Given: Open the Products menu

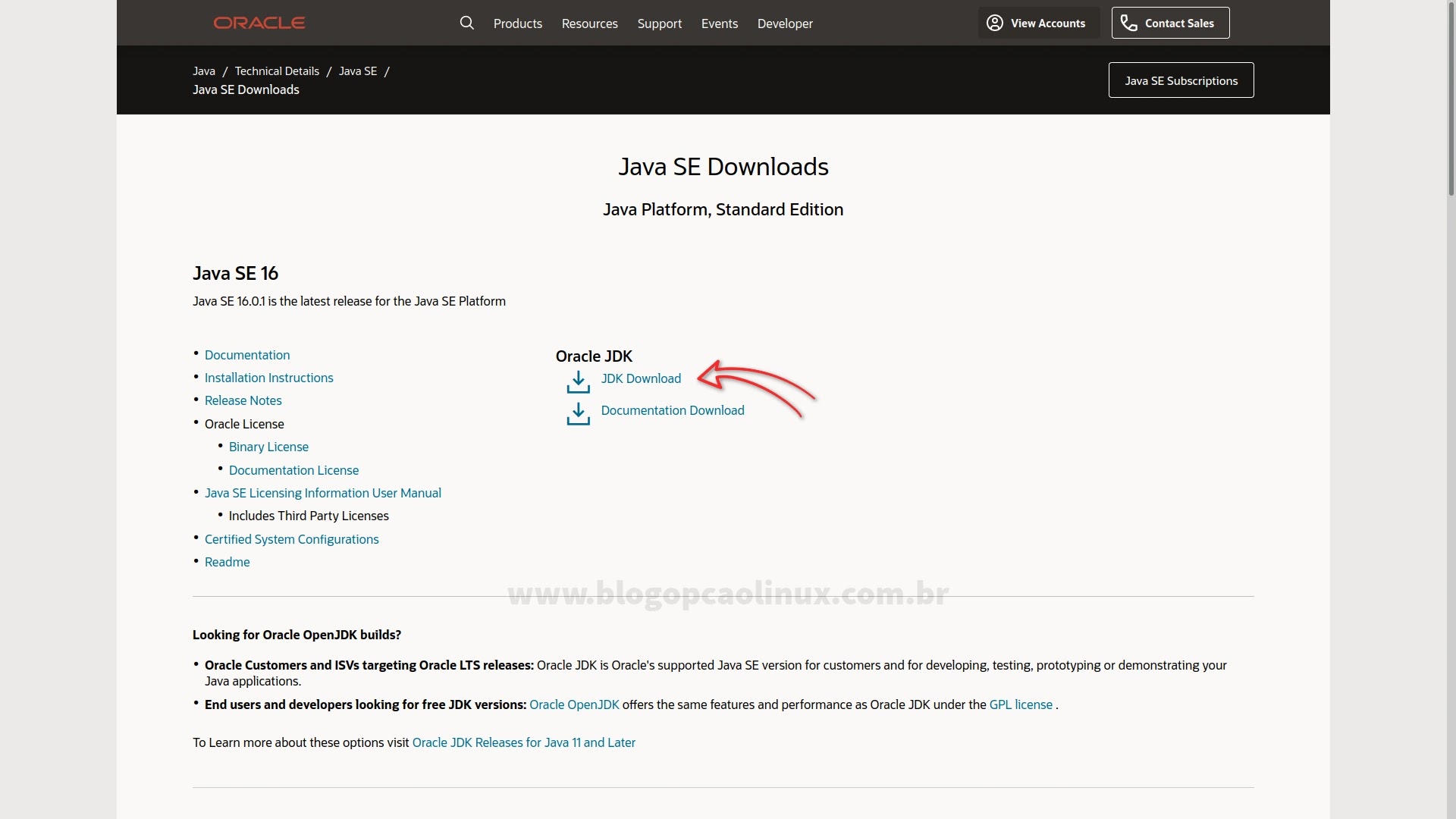Looking at the screenshot, I should point(518,24).
